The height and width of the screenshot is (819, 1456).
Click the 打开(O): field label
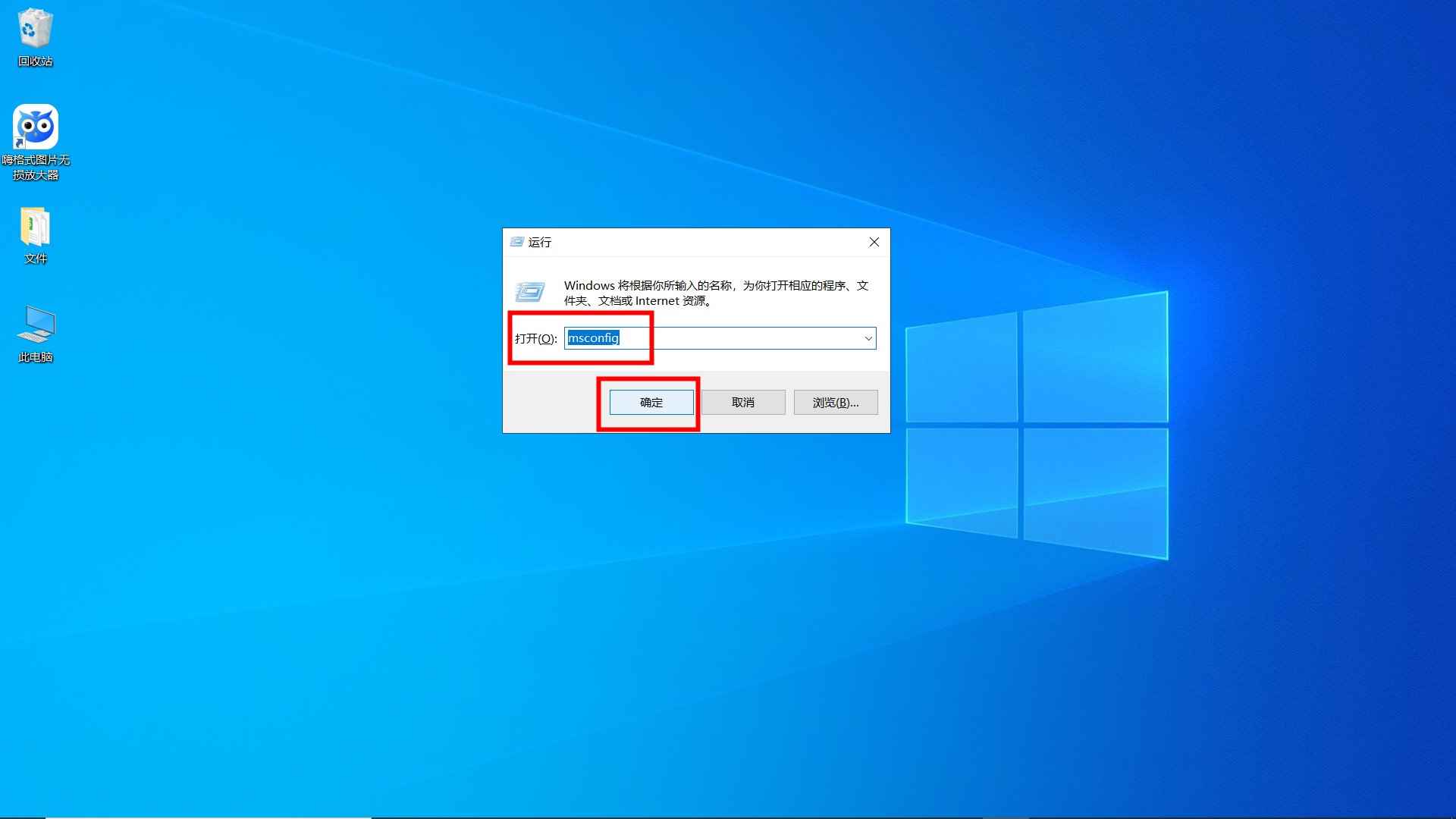(535, 338)
